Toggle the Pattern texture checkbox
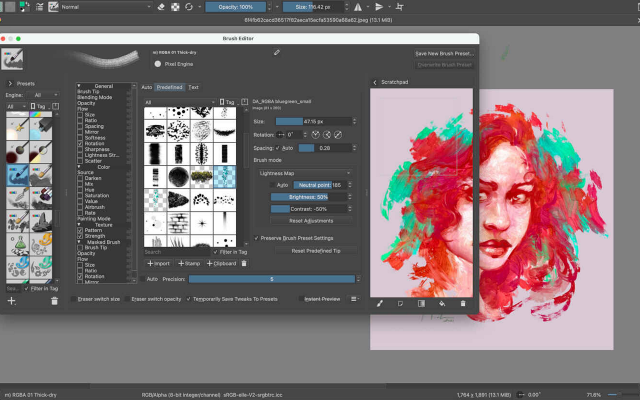The width and height of the screenshot is (640, 400). [x=80, y=230]
